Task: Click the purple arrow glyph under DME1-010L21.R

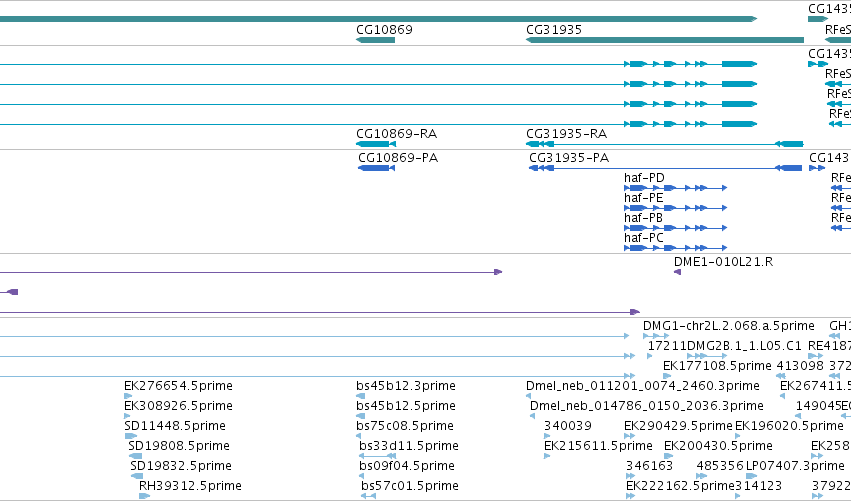Action: coord(677,272)
